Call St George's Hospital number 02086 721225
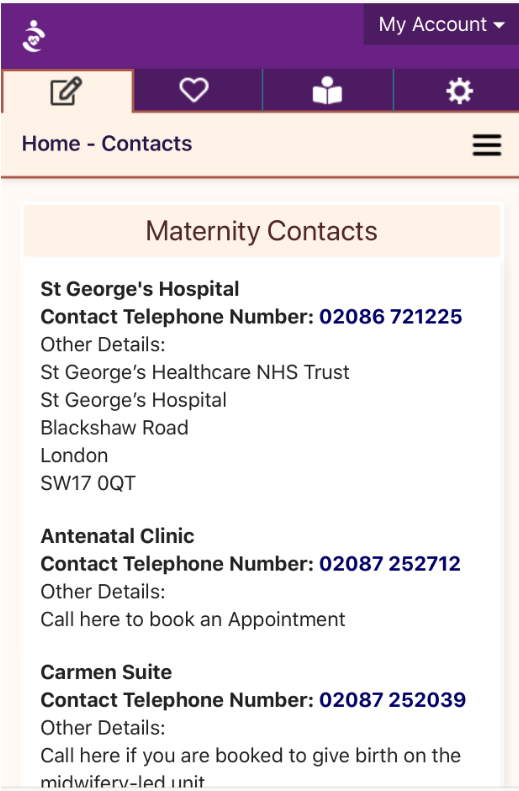Image resolution: width=519 pixels, height=791 pixels. click(x=390, y=317)
